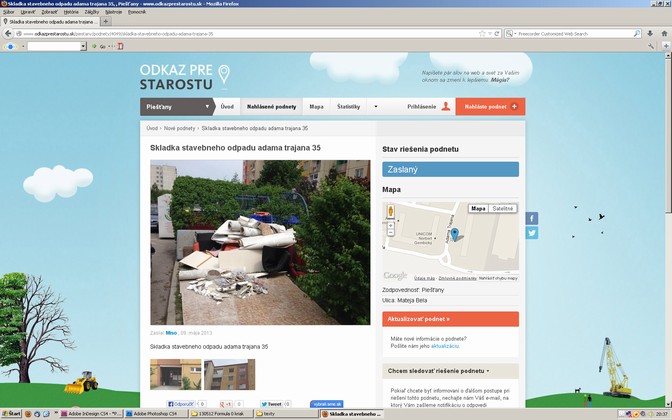Click the red icon in Freecorder toolbar
This screenshot has width=672, height=420.
point(120,46)
